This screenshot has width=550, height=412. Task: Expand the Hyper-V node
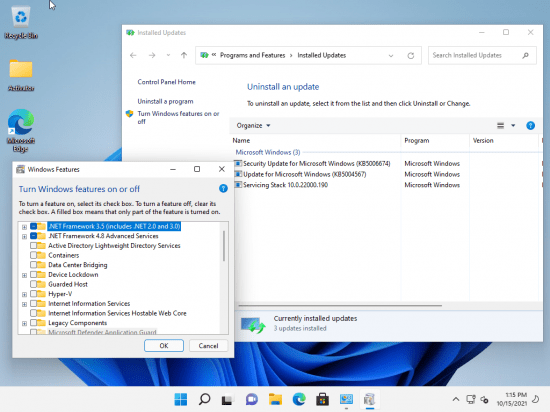(x=24, y=295)
